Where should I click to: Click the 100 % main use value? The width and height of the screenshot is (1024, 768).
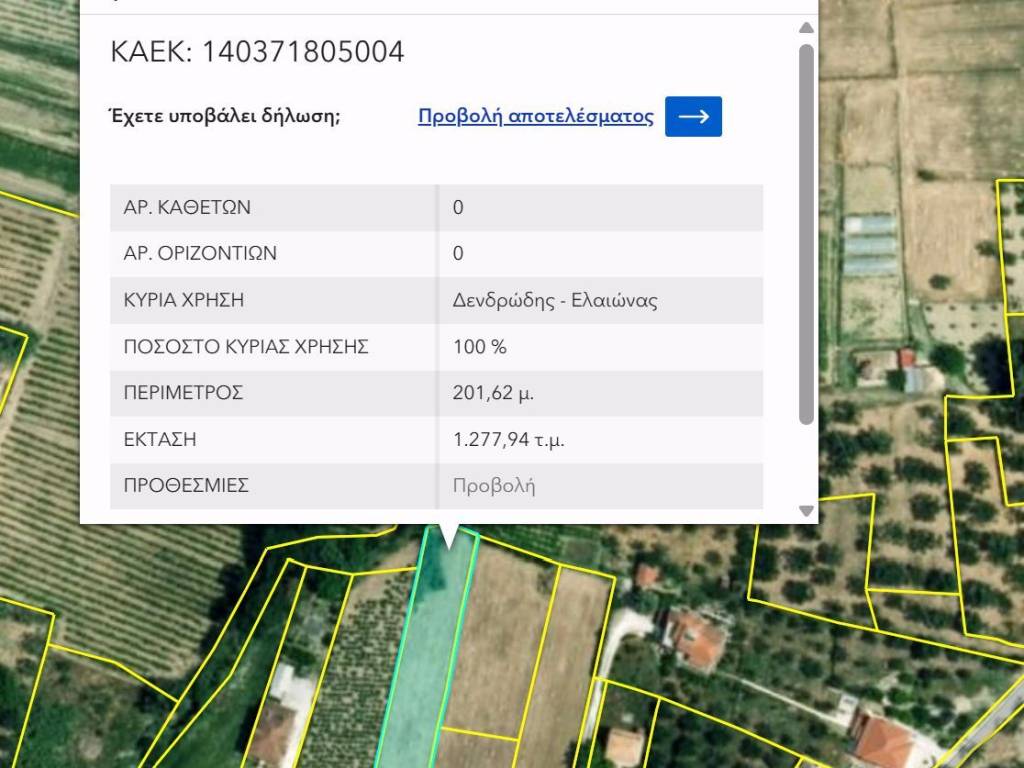[480, 347]
